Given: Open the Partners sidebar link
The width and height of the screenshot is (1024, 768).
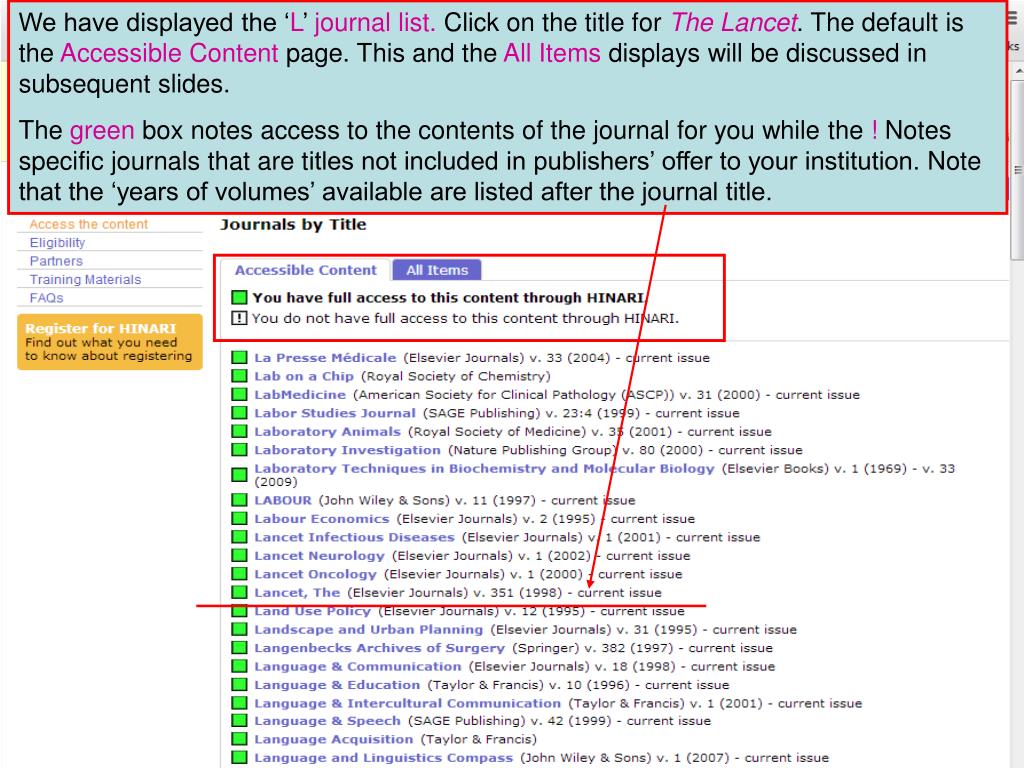Looking at the screenshot, I should click(x=56, y=261).
